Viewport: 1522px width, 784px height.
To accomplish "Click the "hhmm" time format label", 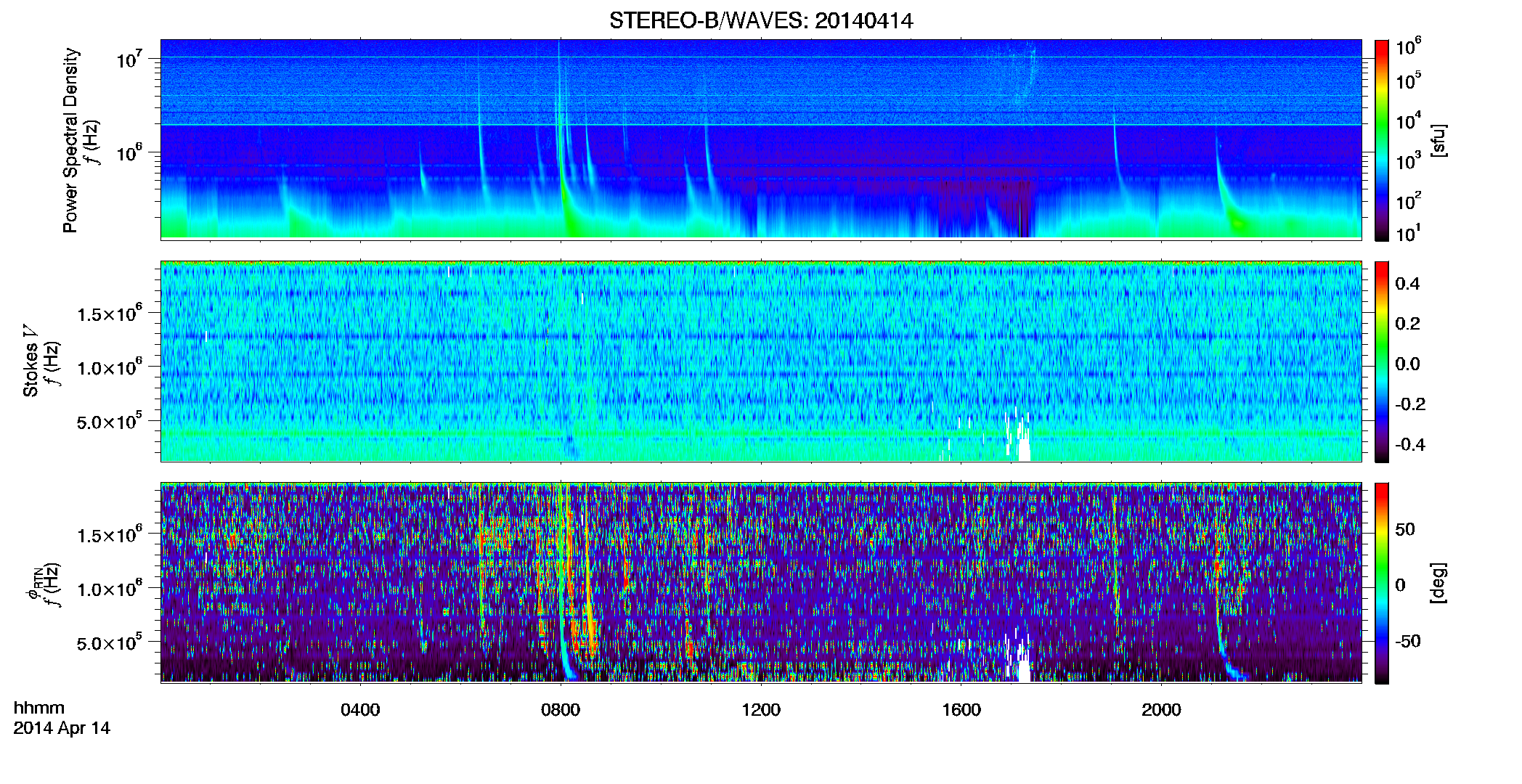I will (39, 708).
